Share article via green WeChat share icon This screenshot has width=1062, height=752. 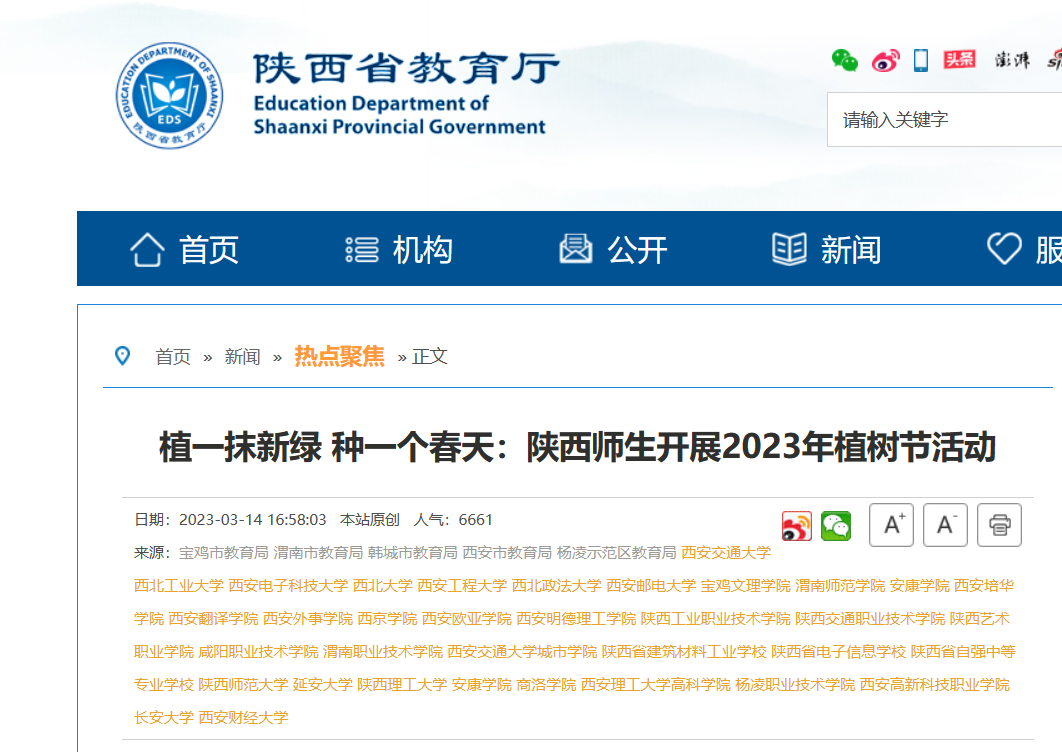836,525
